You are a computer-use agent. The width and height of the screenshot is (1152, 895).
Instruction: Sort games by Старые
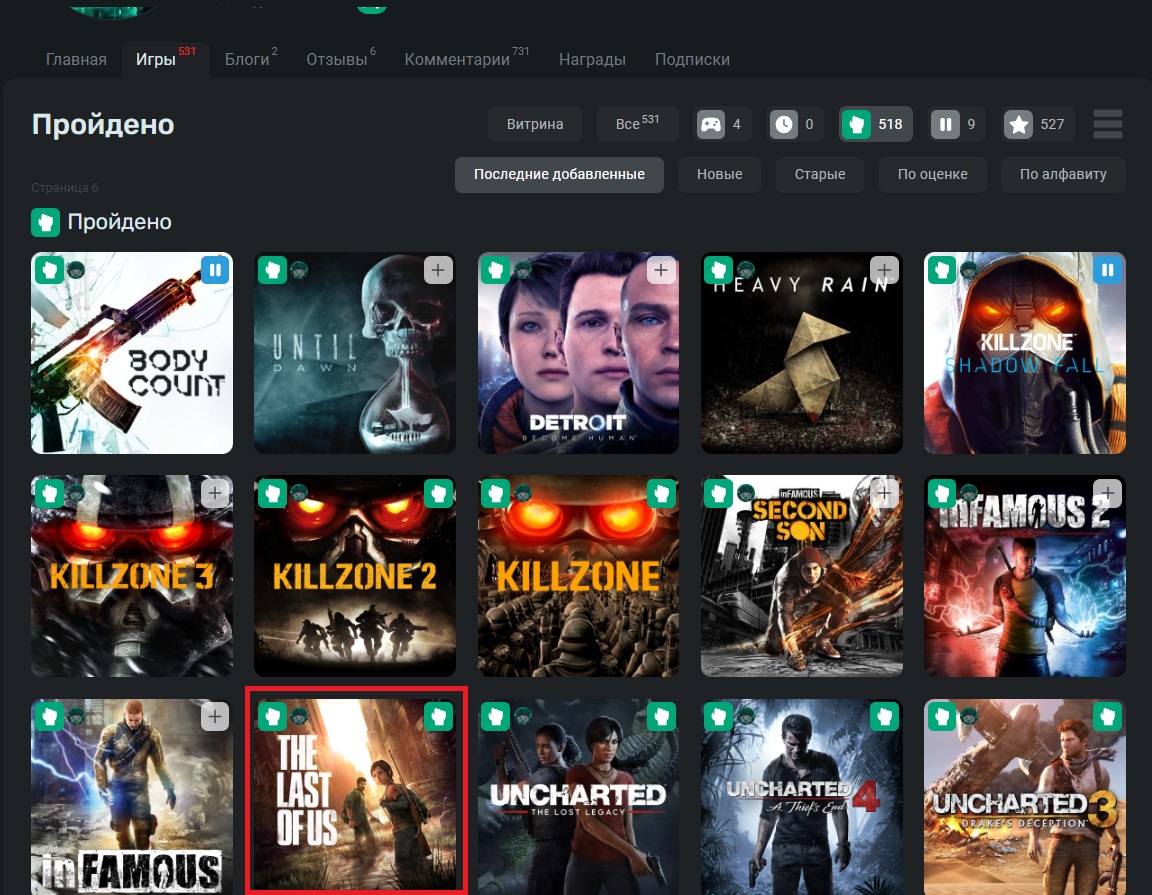(820, 175)
